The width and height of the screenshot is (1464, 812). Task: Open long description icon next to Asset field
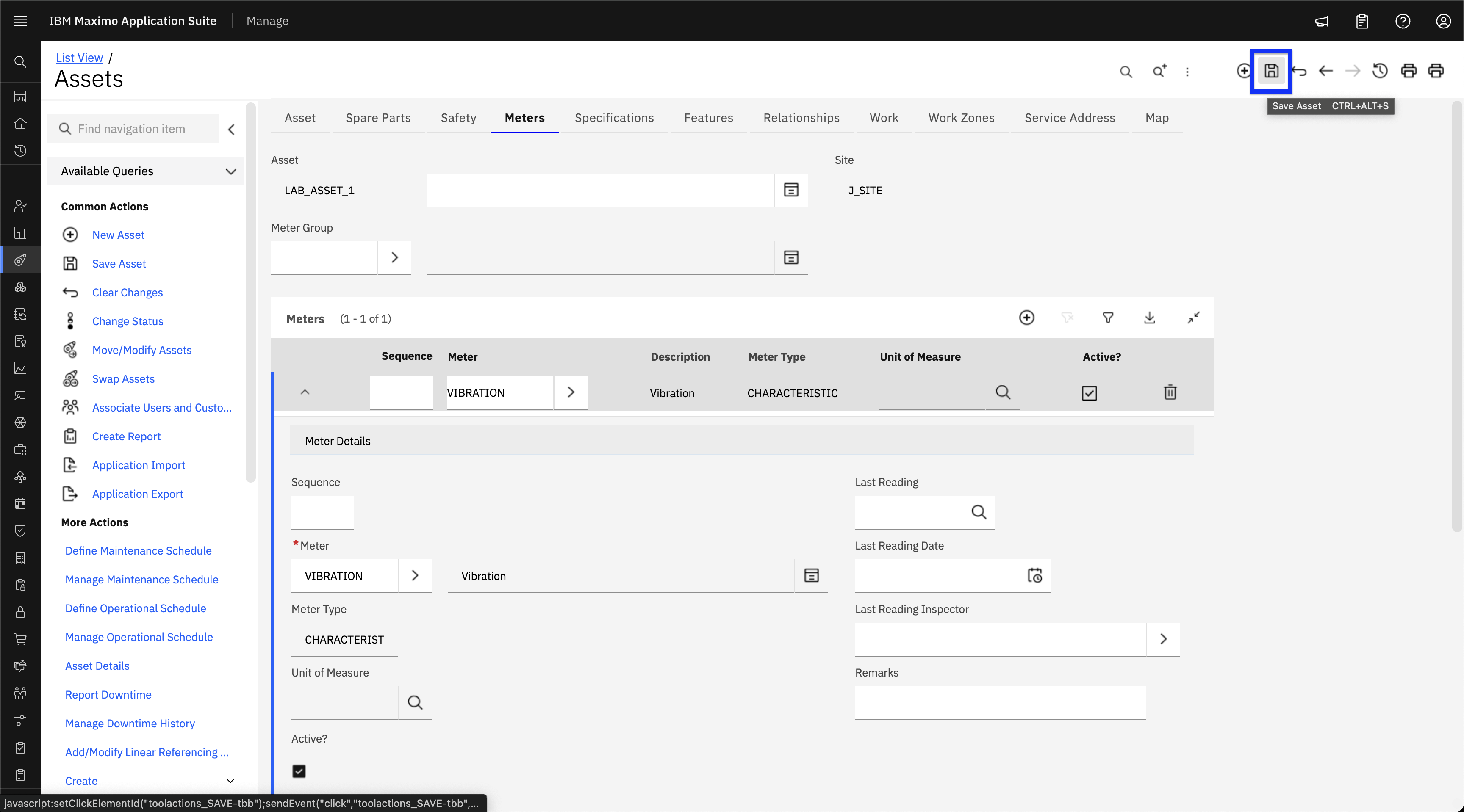coord(791,190)
